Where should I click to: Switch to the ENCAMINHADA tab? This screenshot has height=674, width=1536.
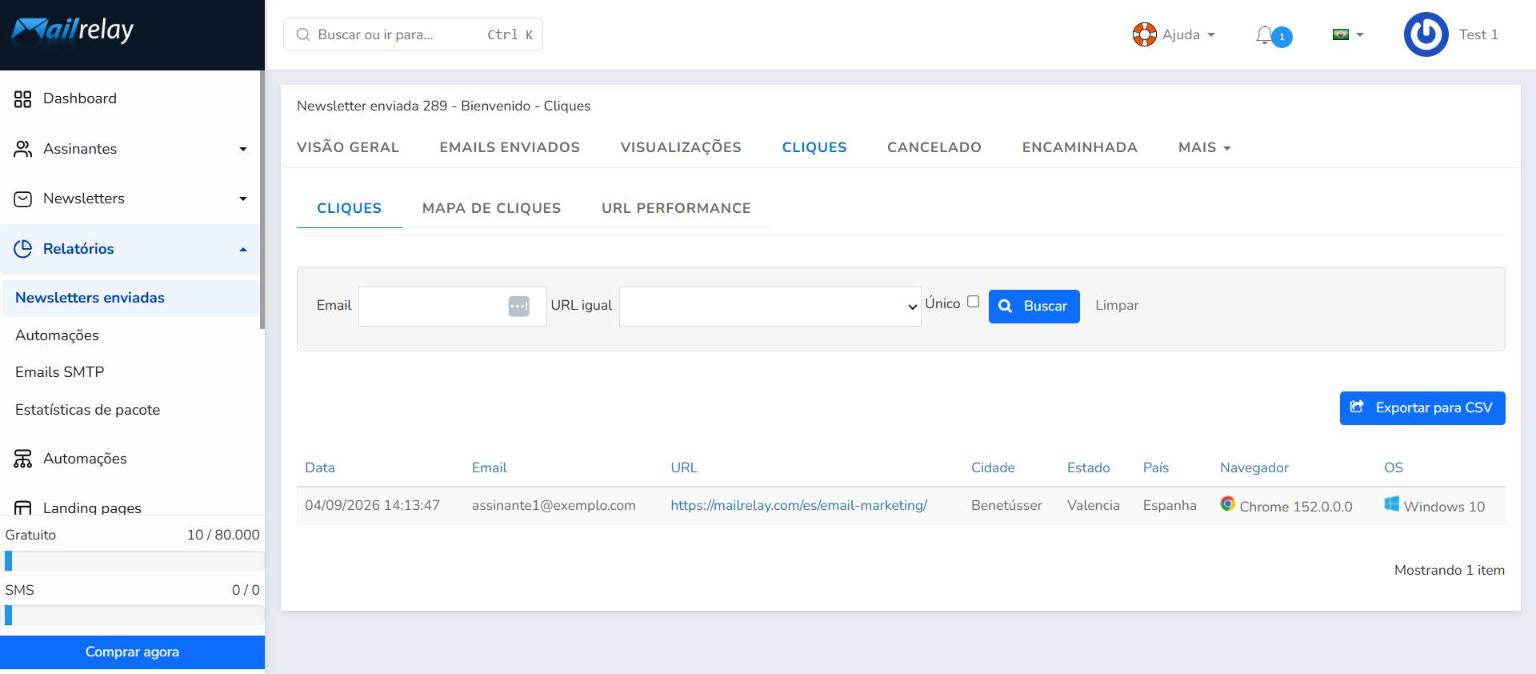pos(1080,147)
